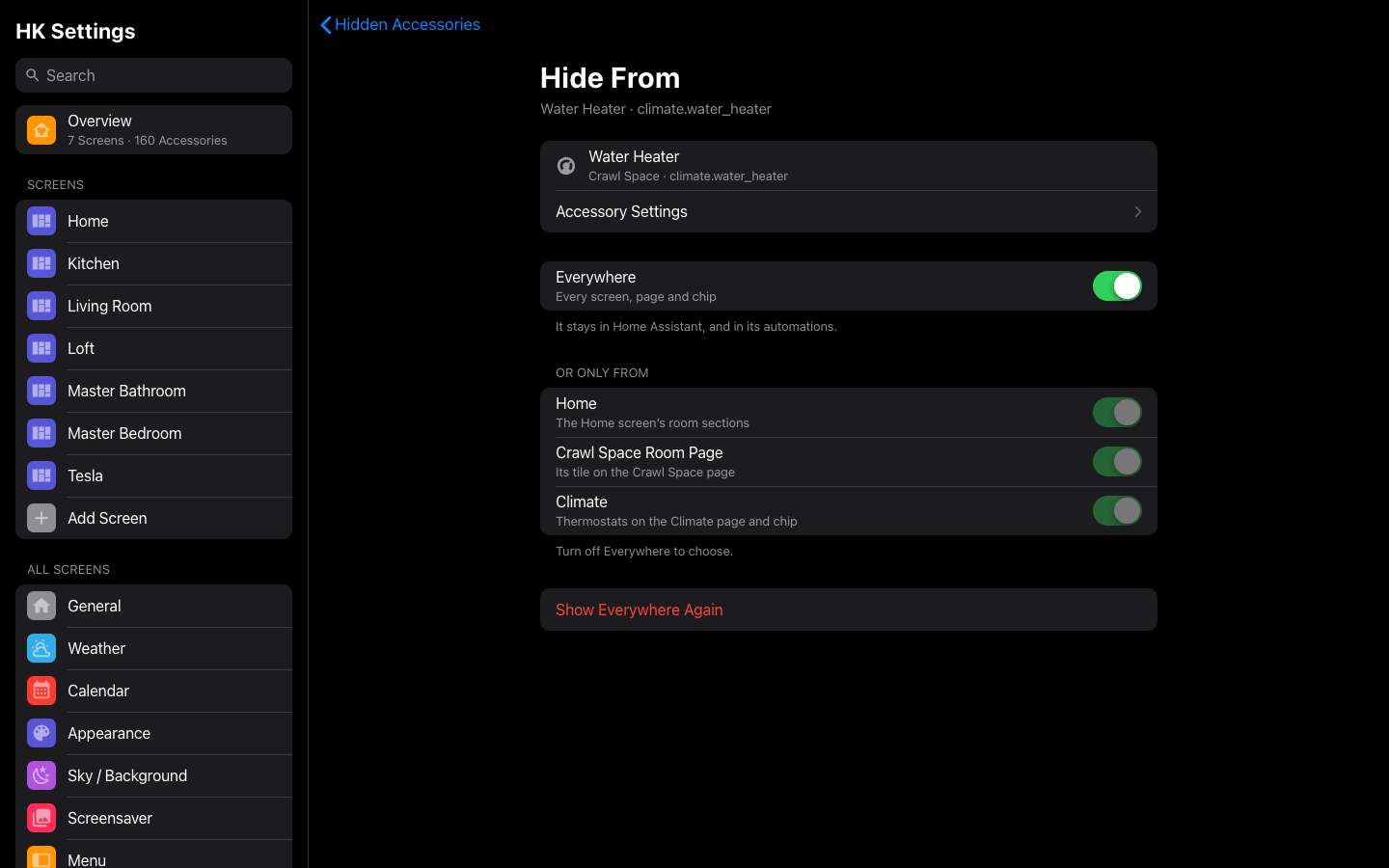Click the Tesla screen icon
1389x868 pixels.
click(41, 475)
